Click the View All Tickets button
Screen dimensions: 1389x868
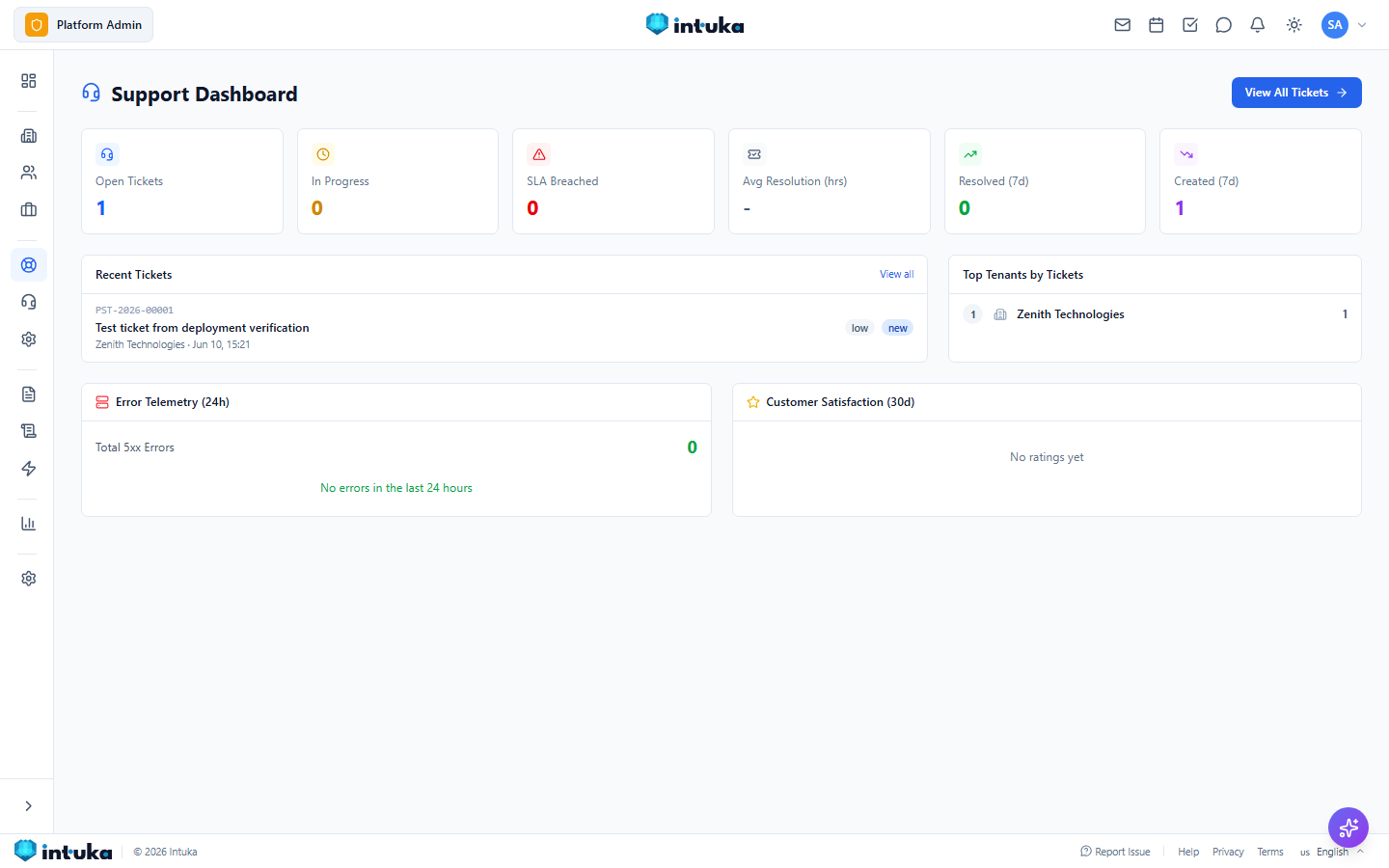[x=1296, y=93]
